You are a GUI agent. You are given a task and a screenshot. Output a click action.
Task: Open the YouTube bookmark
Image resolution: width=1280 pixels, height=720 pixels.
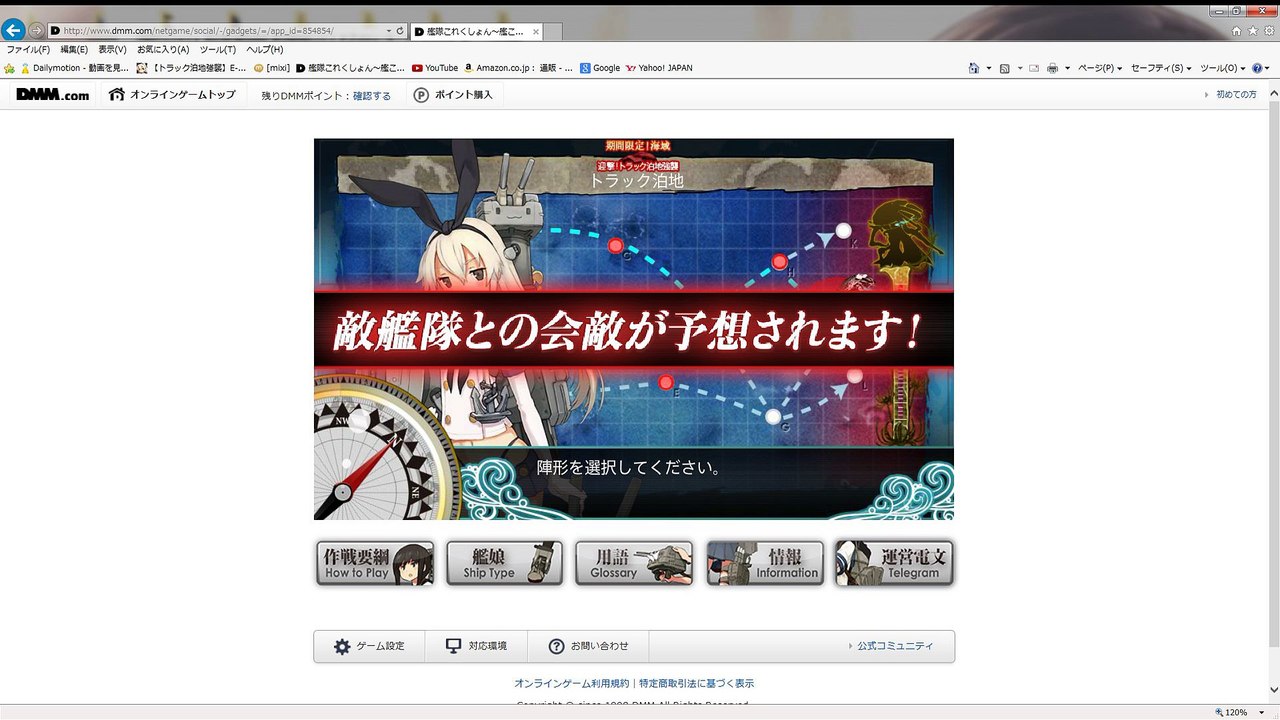click(x=435, y=68)
